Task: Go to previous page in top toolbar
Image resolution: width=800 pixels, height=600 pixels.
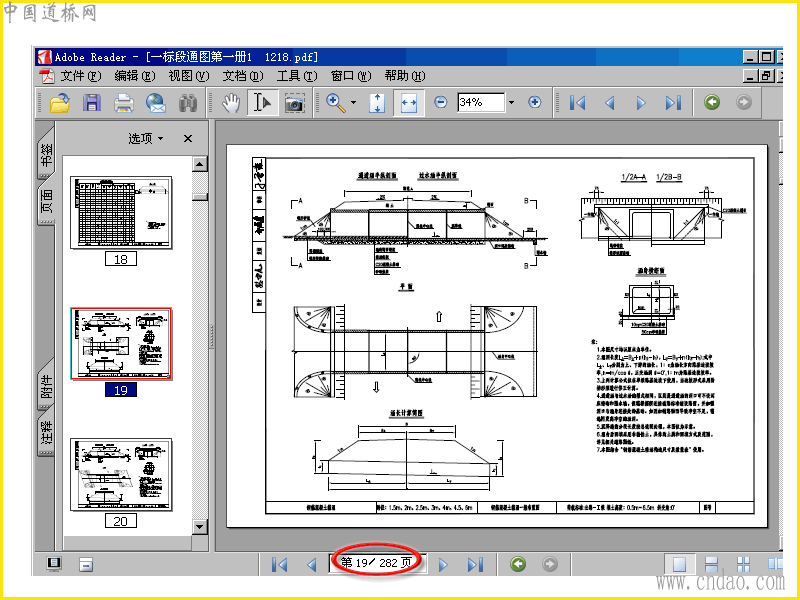Action: point(609,103)
